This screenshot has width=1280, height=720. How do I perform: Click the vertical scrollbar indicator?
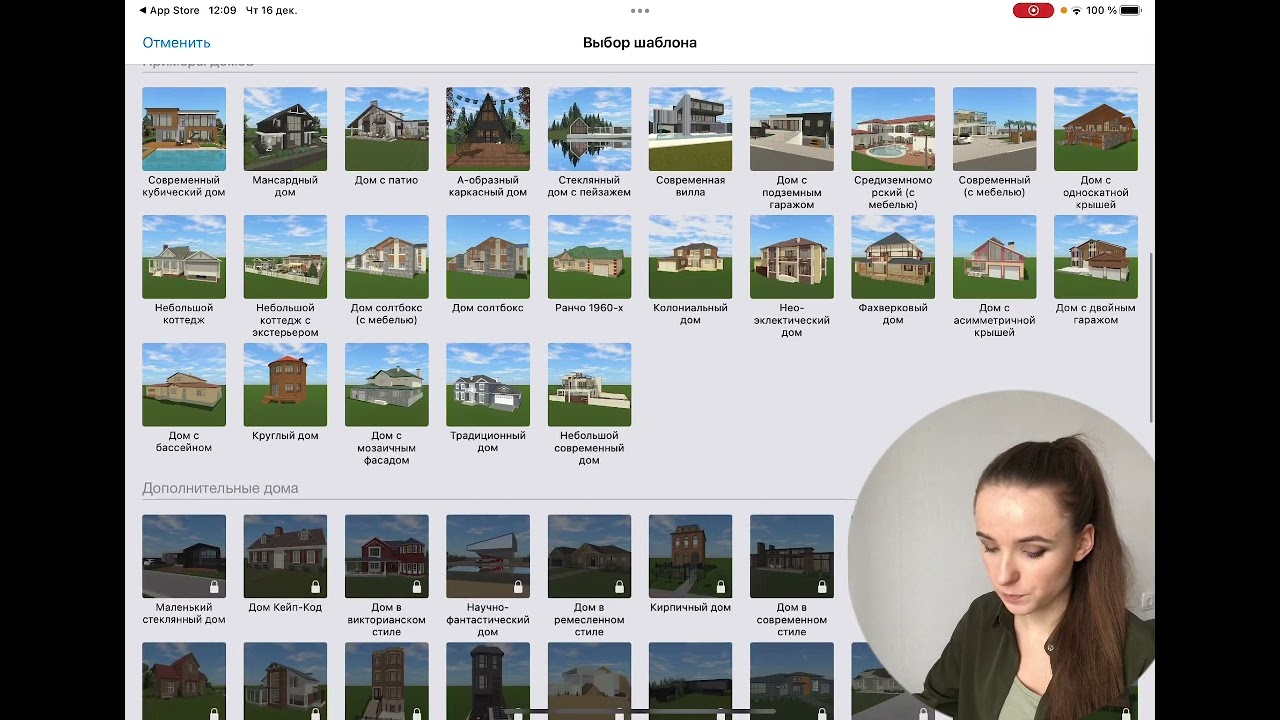point(1151,337)
